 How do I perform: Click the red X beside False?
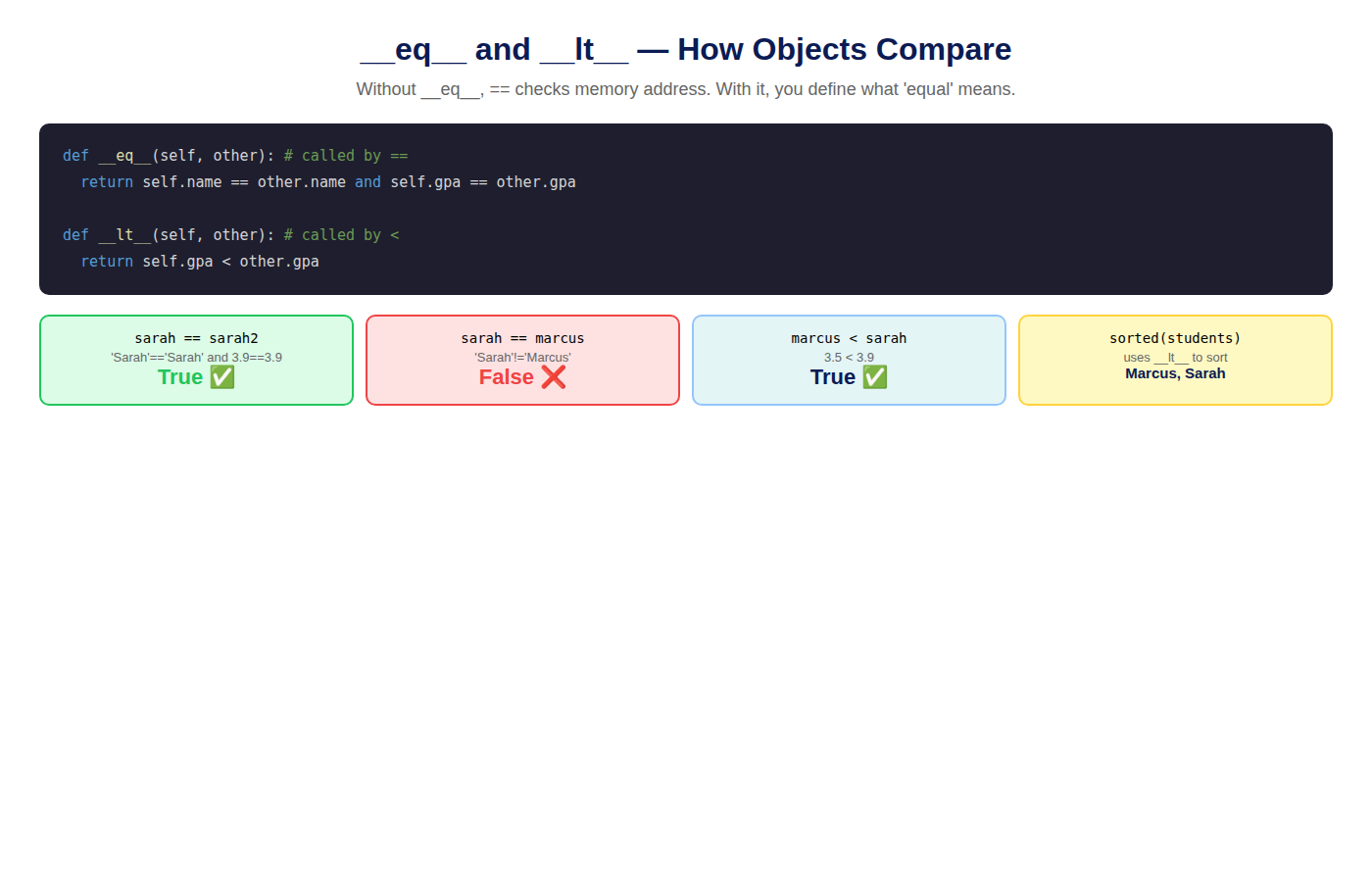pyautogui.click(x=554, y=377)
